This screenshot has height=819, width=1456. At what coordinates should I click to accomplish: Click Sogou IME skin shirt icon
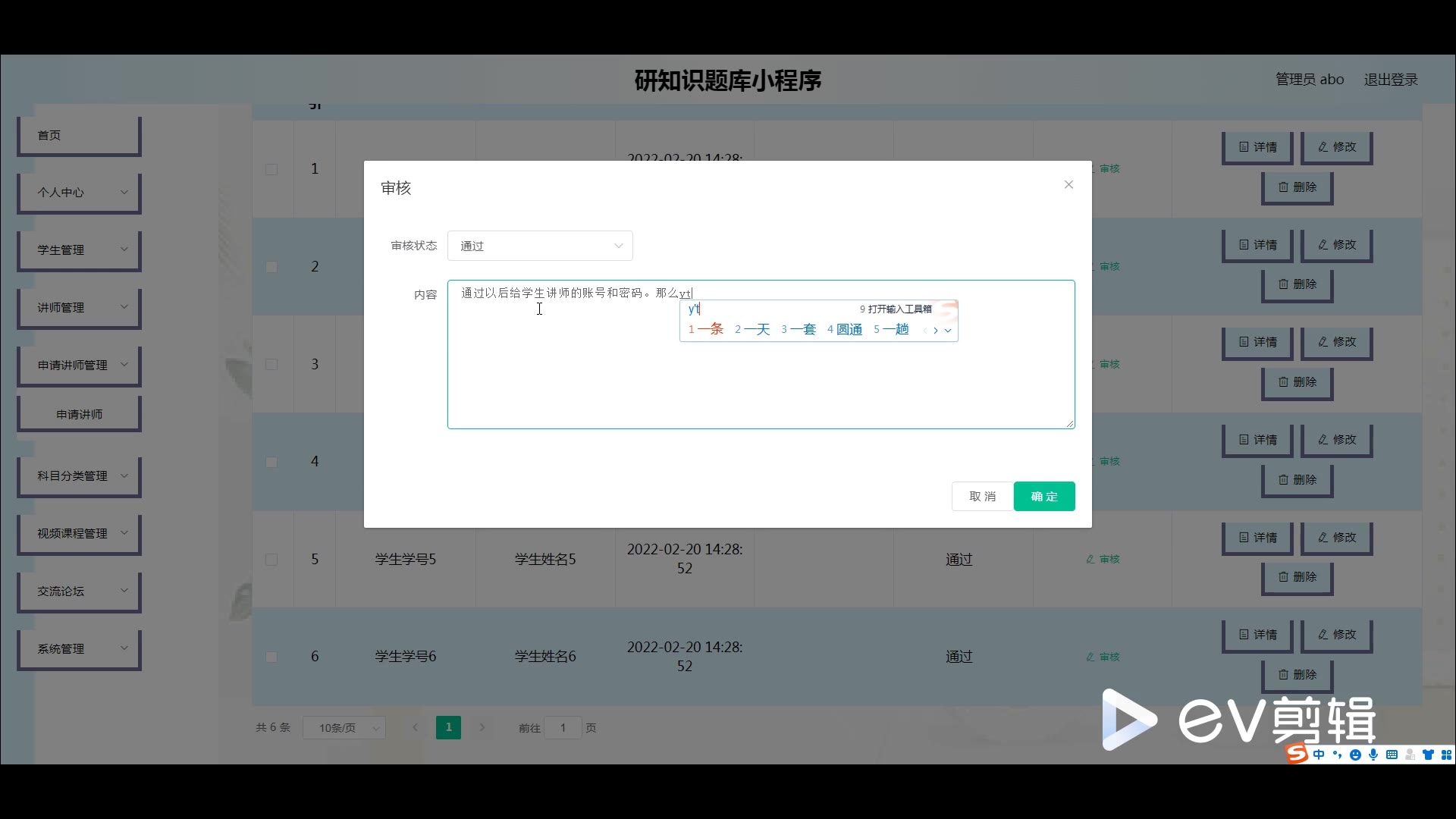[1428, 755]
